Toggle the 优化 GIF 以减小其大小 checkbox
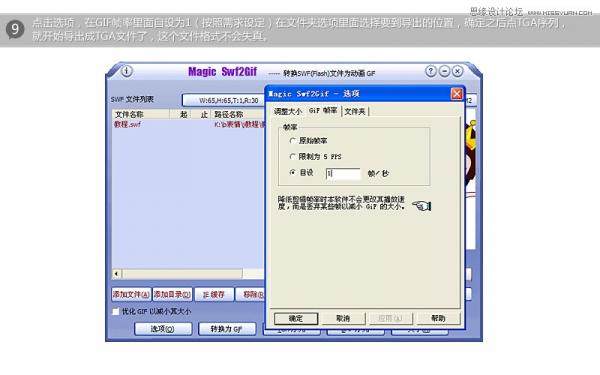 coord(116,311)
